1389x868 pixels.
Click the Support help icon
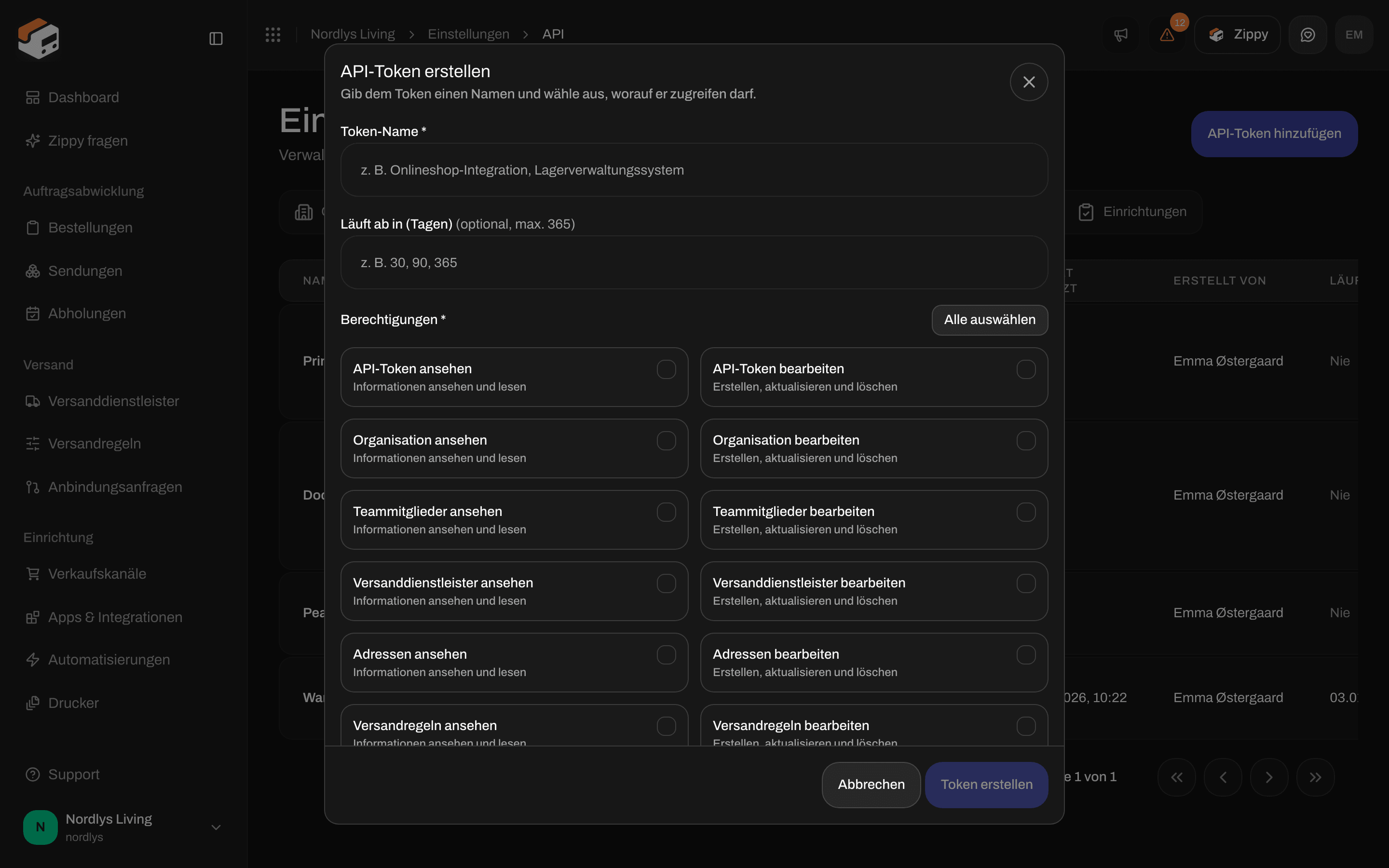point(33,774)
